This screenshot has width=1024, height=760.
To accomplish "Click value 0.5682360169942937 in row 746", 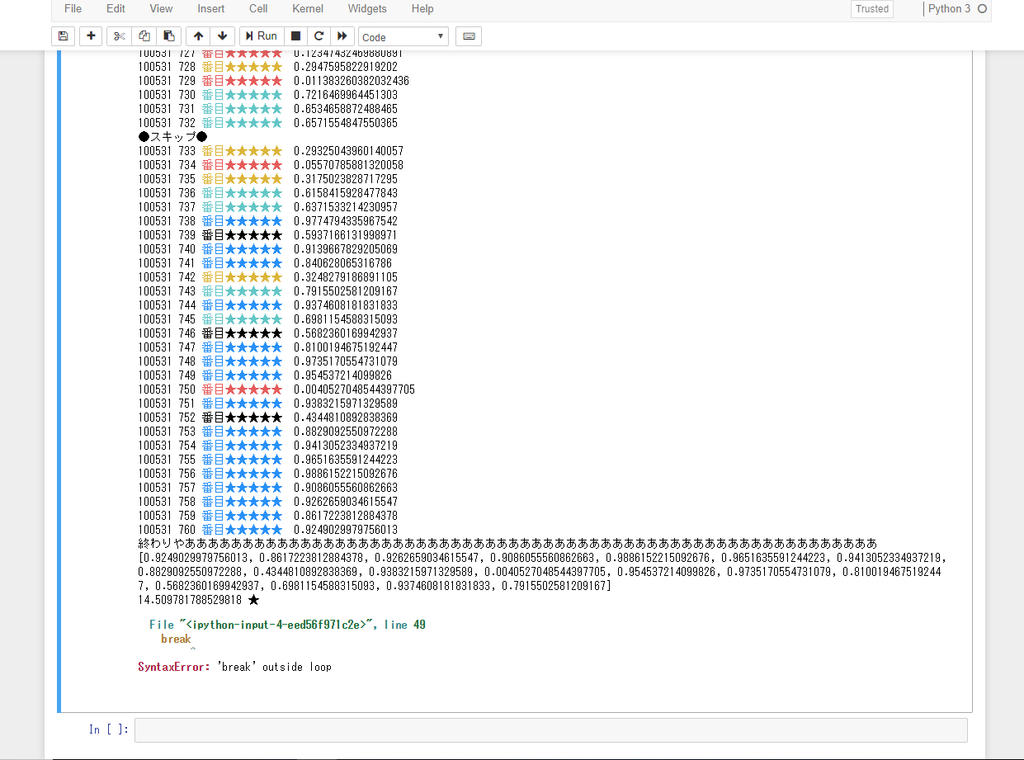I will tap(345, 333).
